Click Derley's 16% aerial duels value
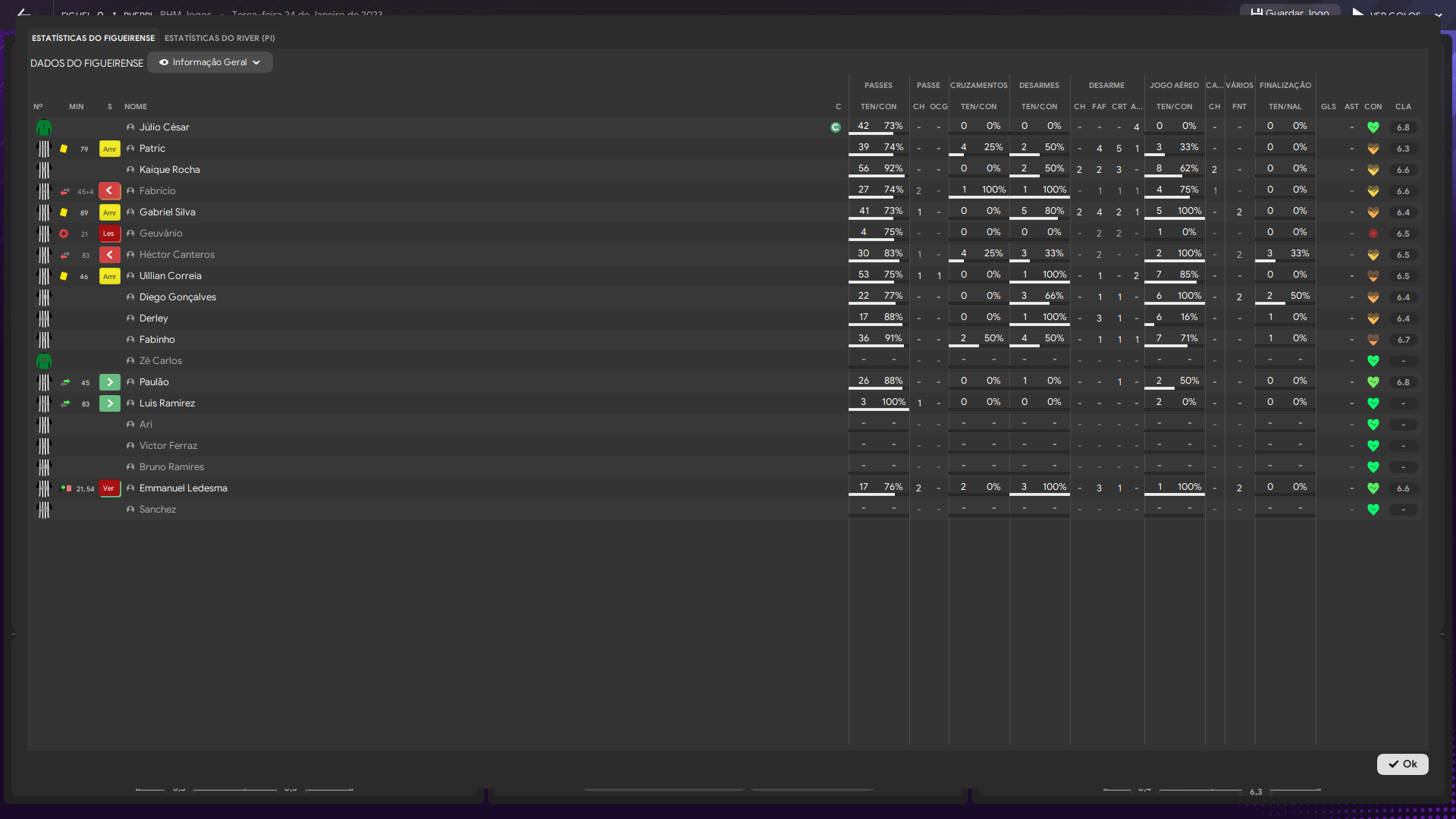The height and width of the screenshot is (819, 1456). pos(1189,317)
